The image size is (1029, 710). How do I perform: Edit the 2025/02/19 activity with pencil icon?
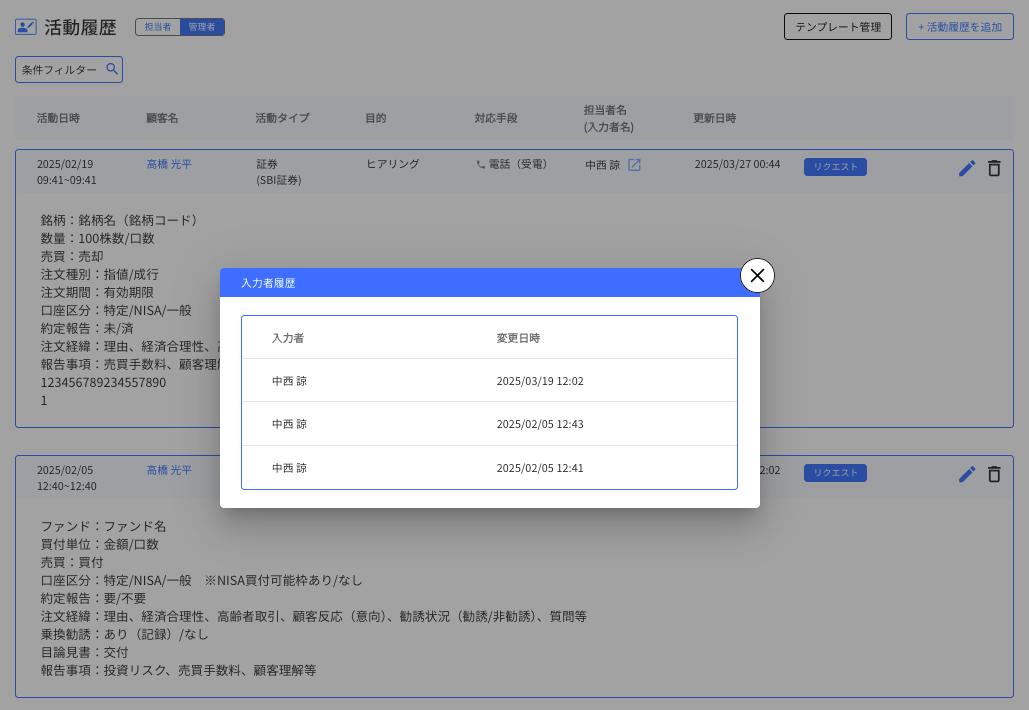pyautogui.click(x=967, y=169)
